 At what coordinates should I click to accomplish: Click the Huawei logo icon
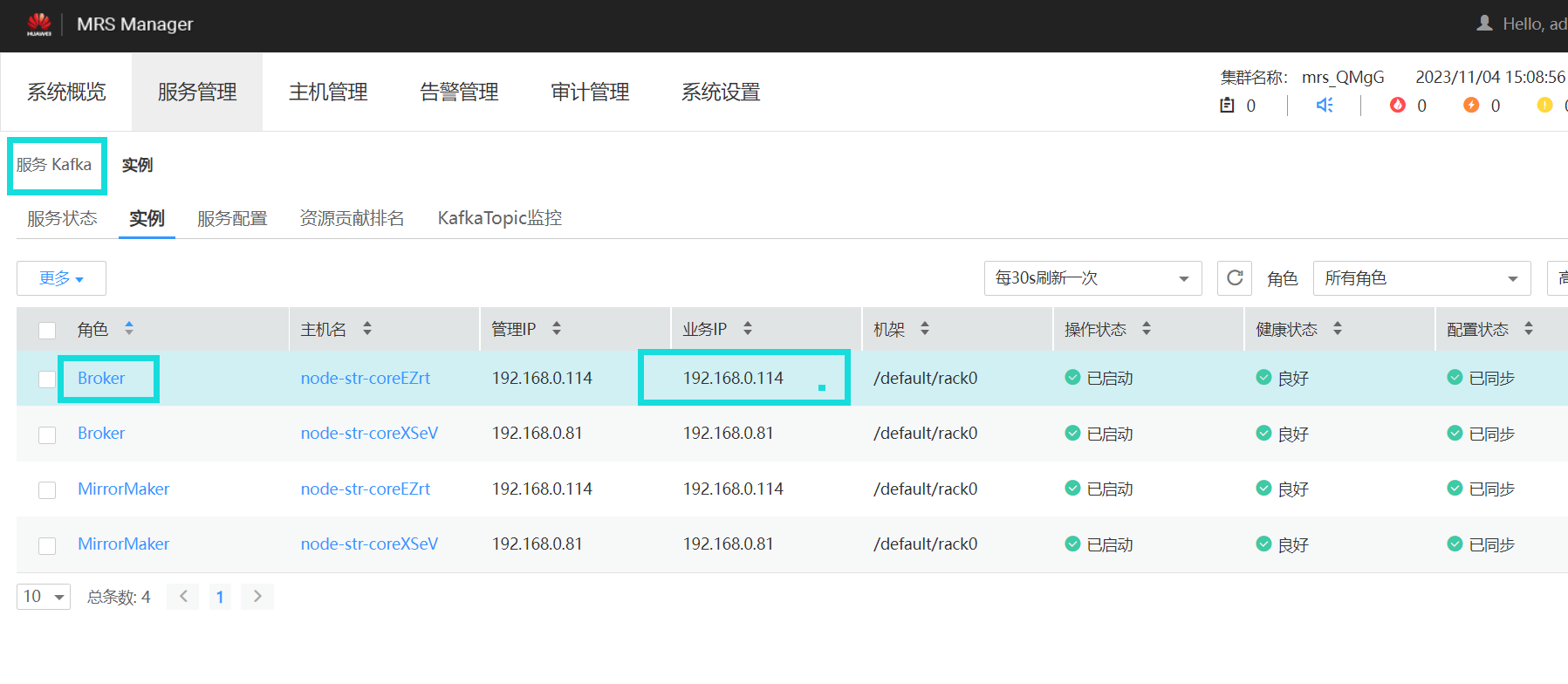click(x=39, y=24)
